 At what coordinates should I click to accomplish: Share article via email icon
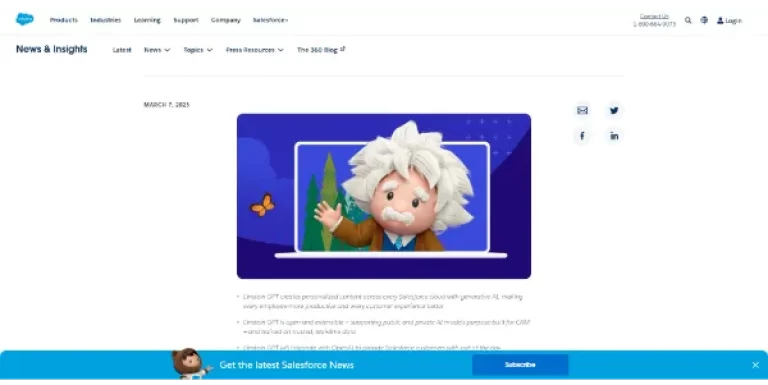tap(582, 110)
